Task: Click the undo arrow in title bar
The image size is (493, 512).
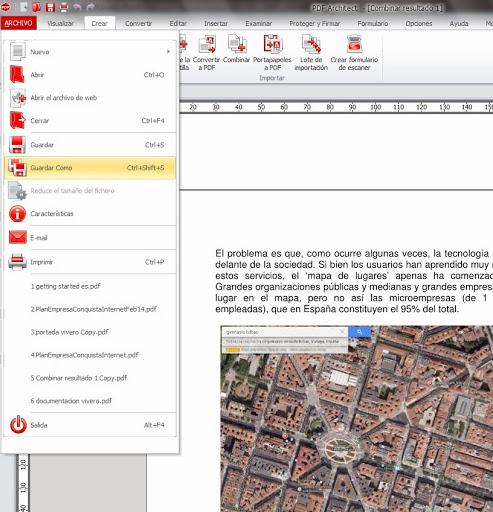Action: point(77,7)
